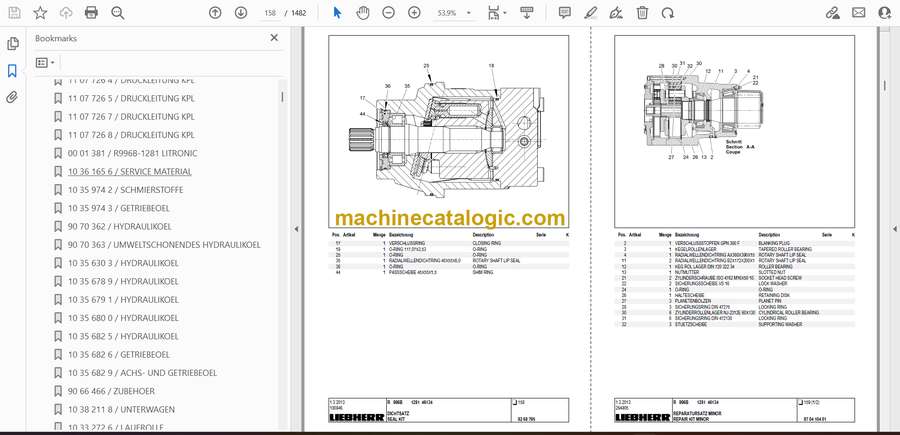Open the bookmarks options menu dropdown

coord(45,63)
